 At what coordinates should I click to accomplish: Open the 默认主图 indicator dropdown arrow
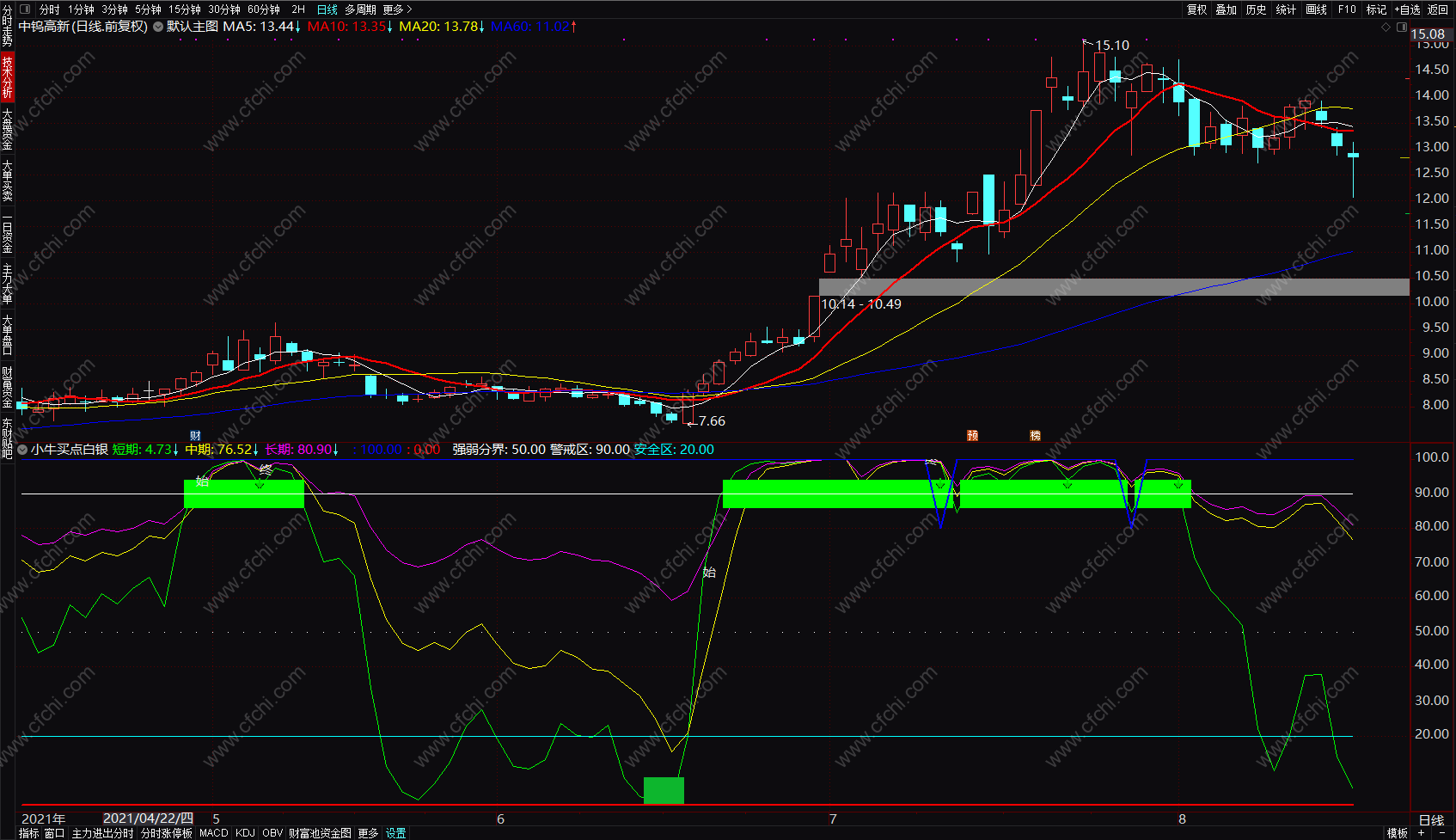click(158, 27)
